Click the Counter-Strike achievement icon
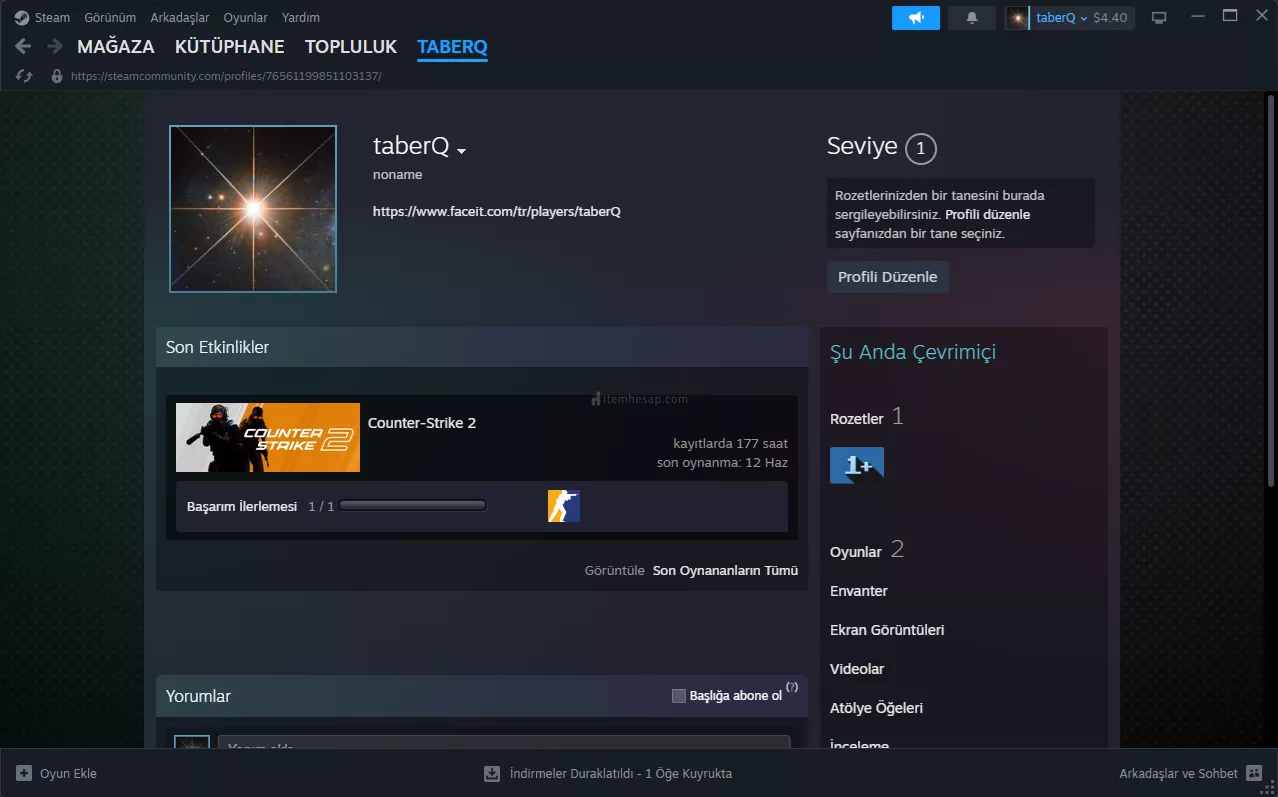This screenshot has width=1278, height=797. [563, 506]
